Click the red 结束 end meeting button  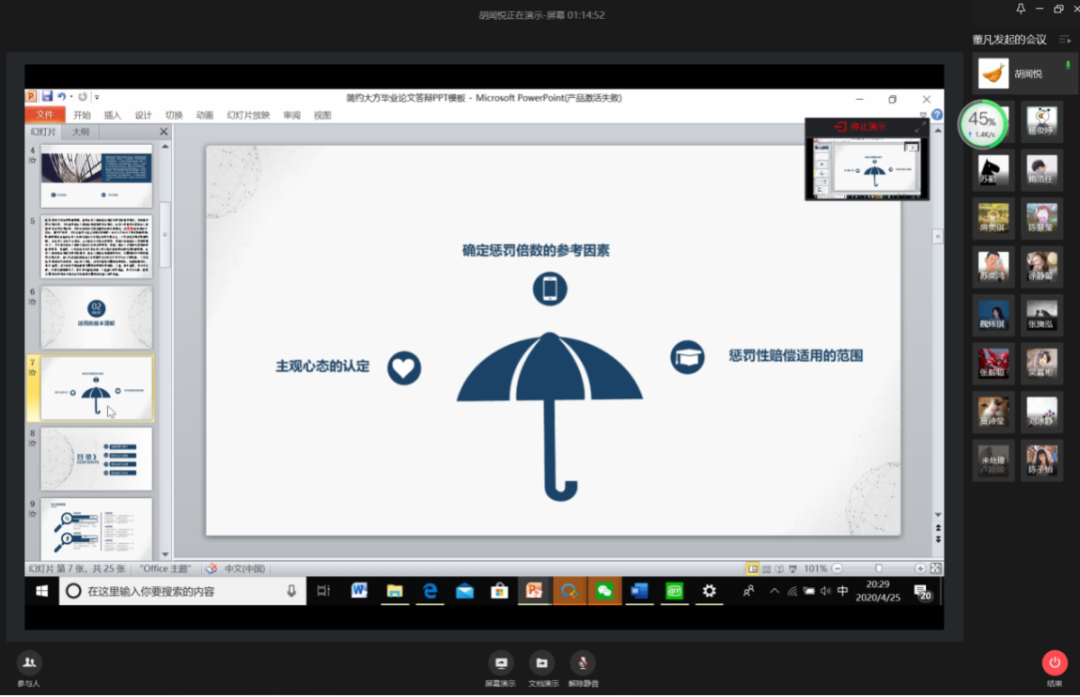(1054, 662)
